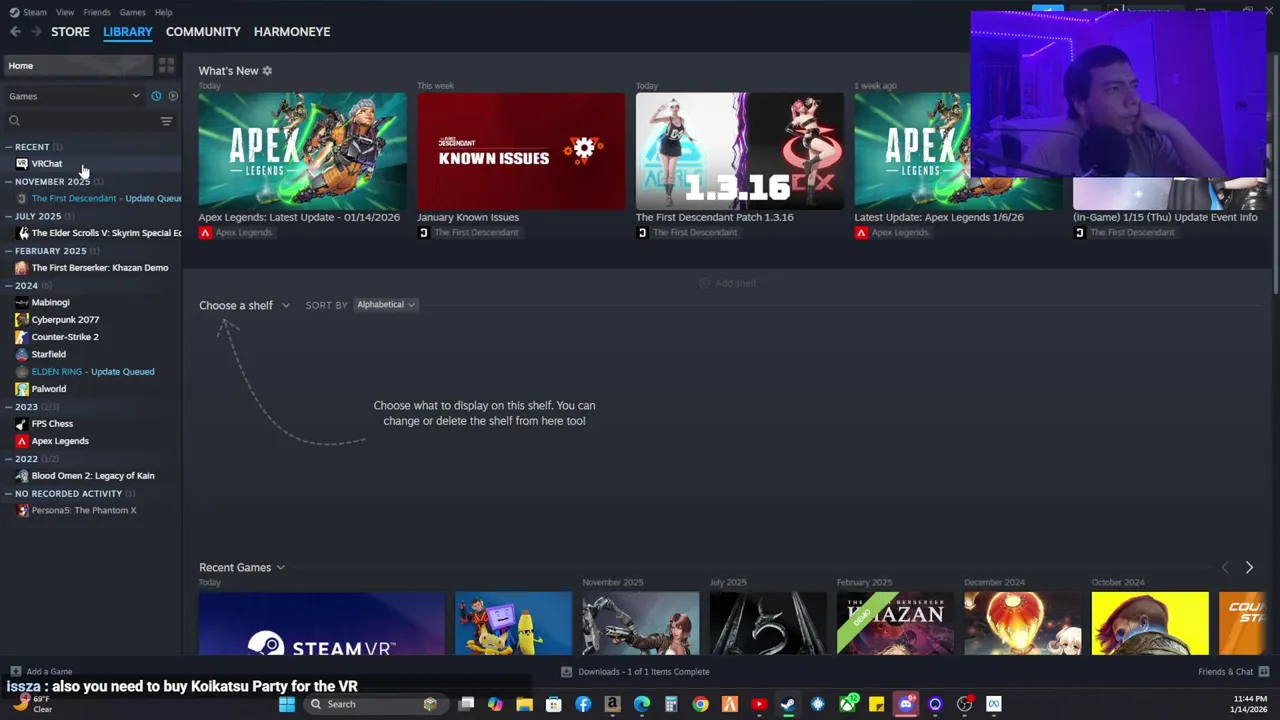Collapse the NO RECORDED ACTIVITY category

(9, 494)
